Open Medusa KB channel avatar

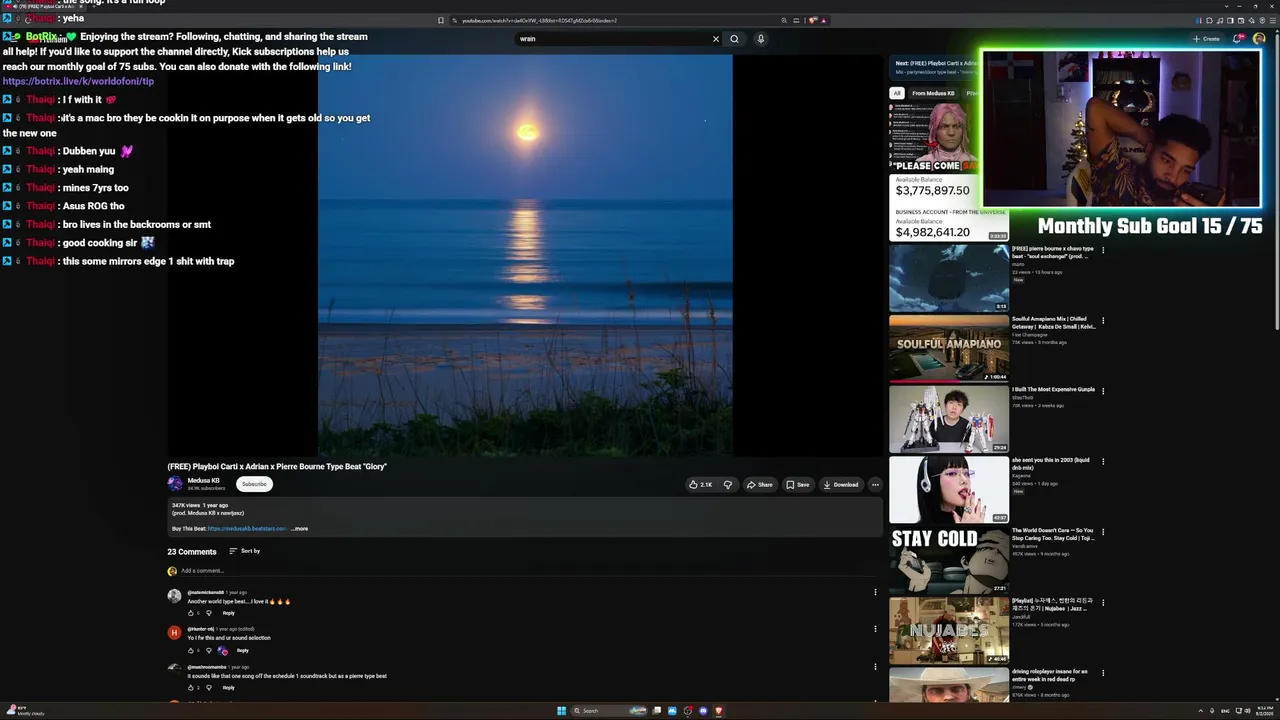click(x=175, y=484)
